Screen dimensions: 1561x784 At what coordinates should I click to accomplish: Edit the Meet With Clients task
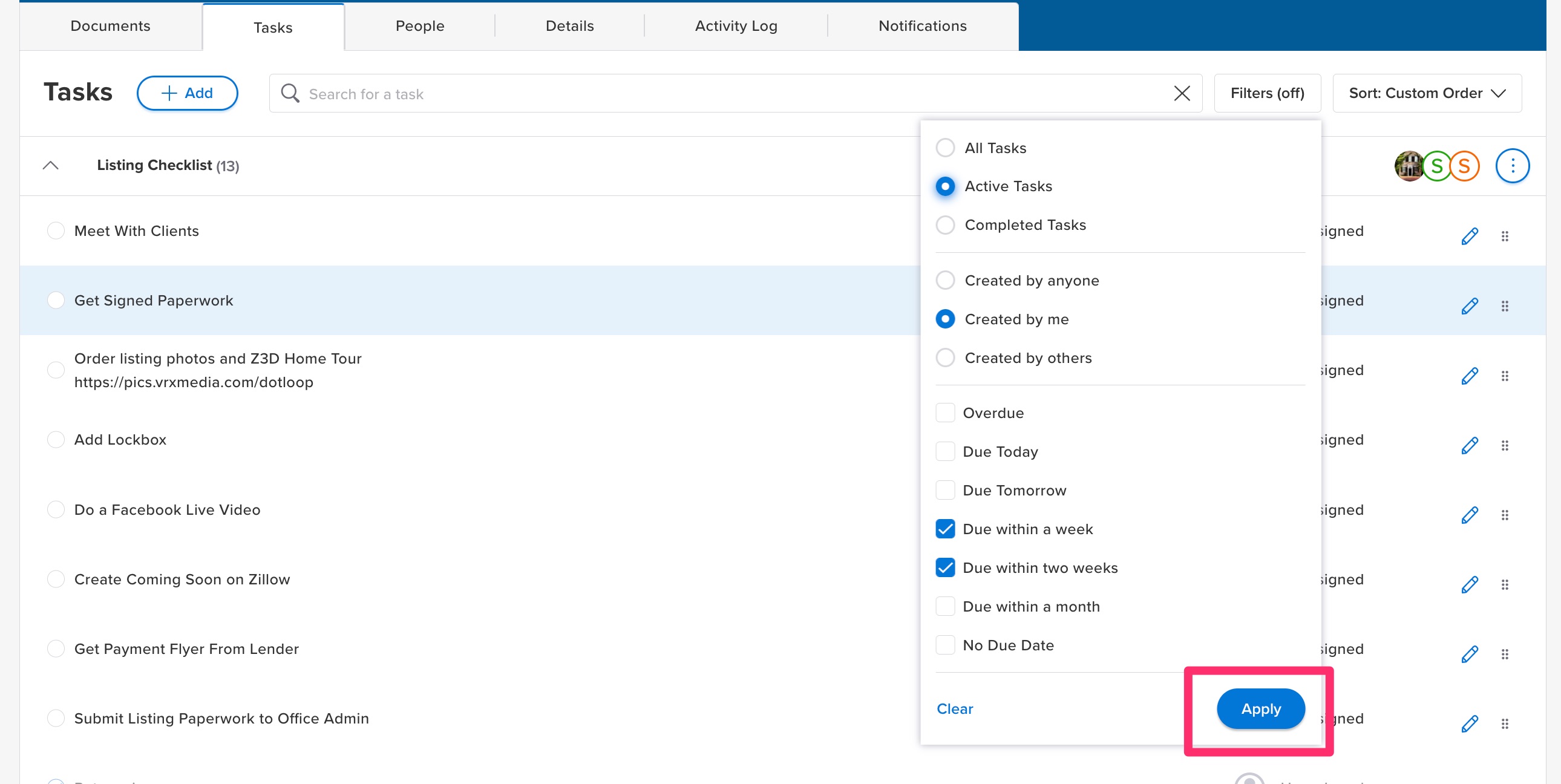click(x=1469, y=236)
